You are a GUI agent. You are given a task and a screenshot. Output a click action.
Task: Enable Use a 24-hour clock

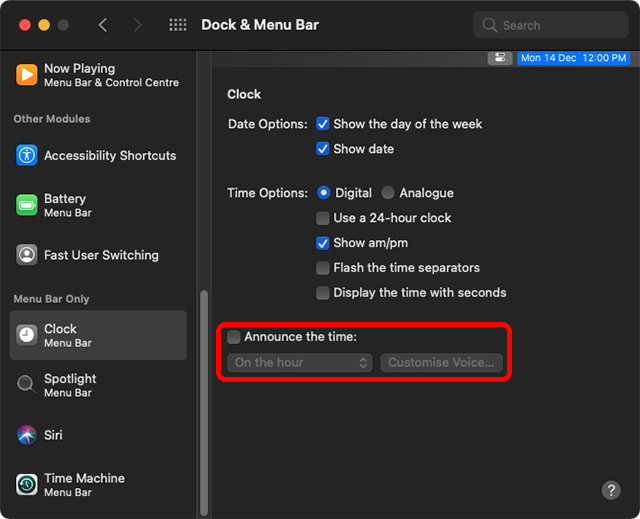[322, 218]
